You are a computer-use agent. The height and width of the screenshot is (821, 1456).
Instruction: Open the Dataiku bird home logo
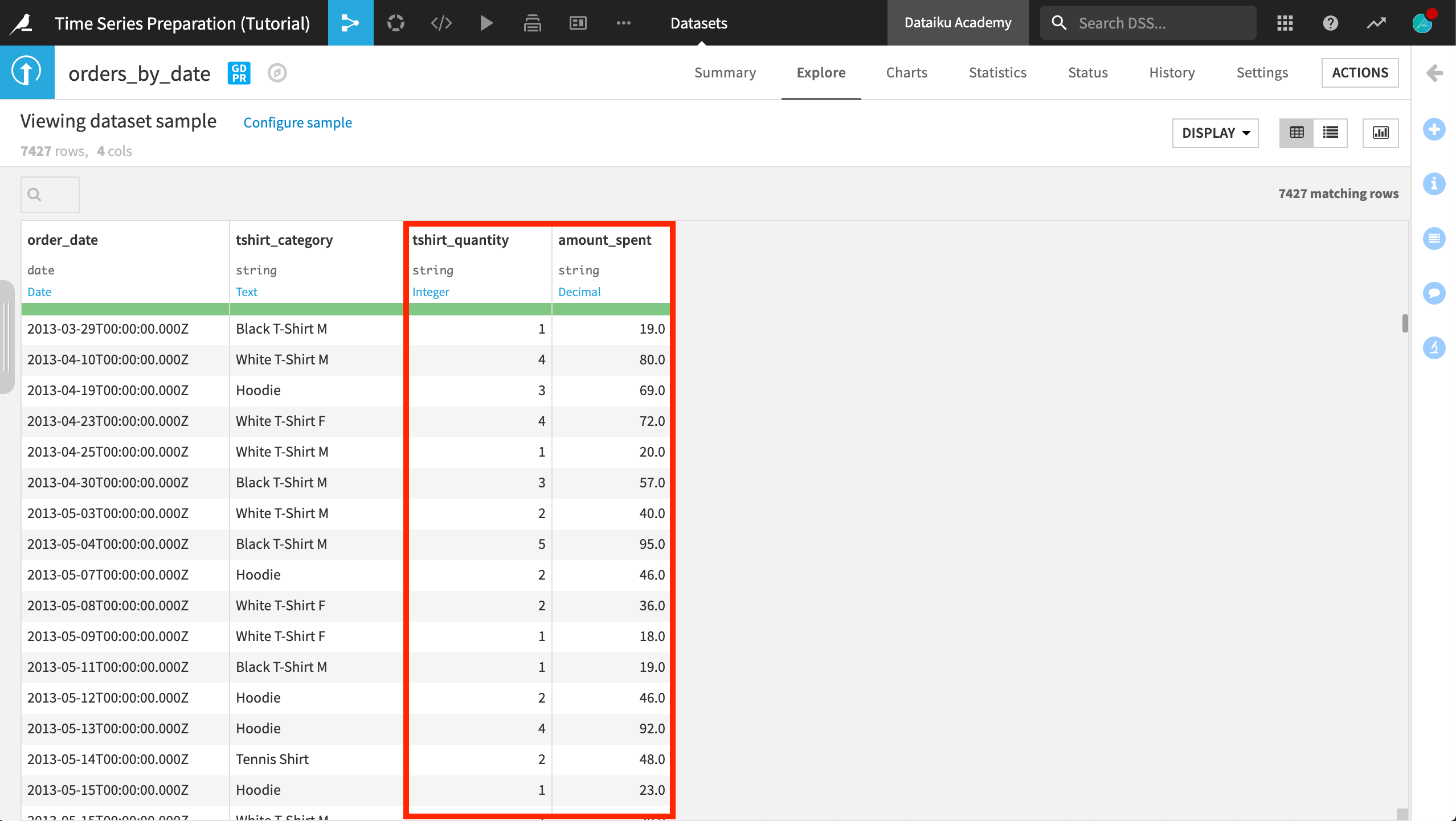pyautogui.click(x=22, y=23)
